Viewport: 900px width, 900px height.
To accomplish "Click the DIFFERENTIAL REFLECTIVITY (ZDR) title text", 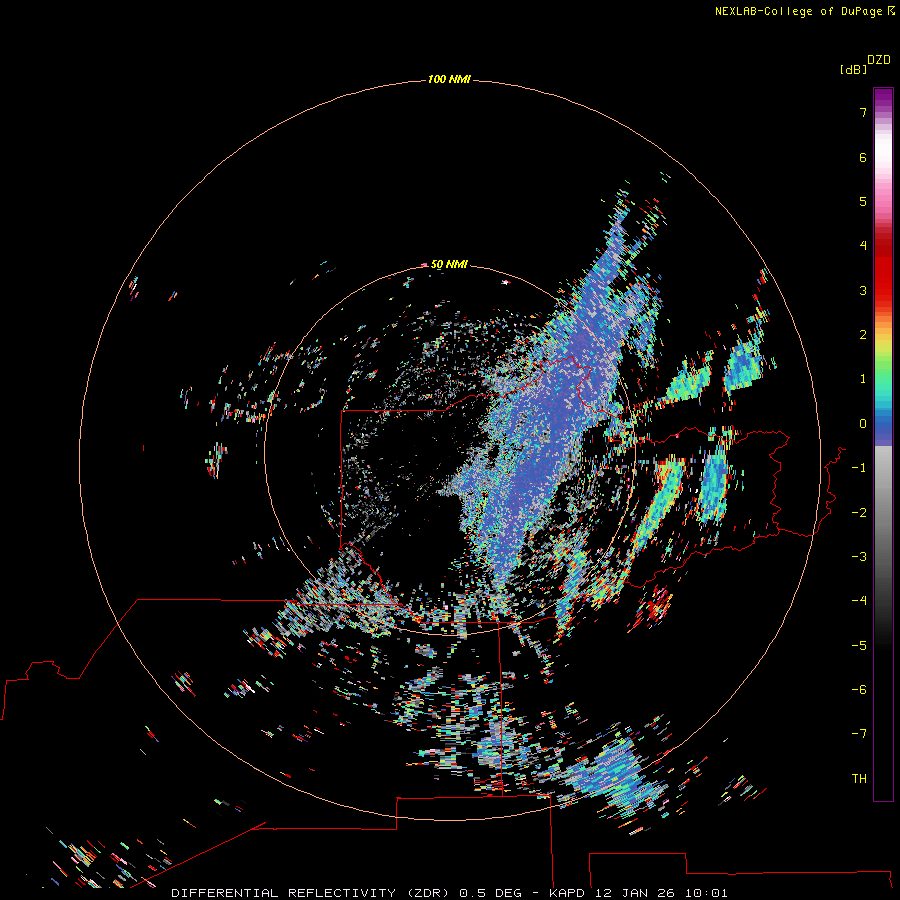I will pyautogui.click(x=311, y=893).
